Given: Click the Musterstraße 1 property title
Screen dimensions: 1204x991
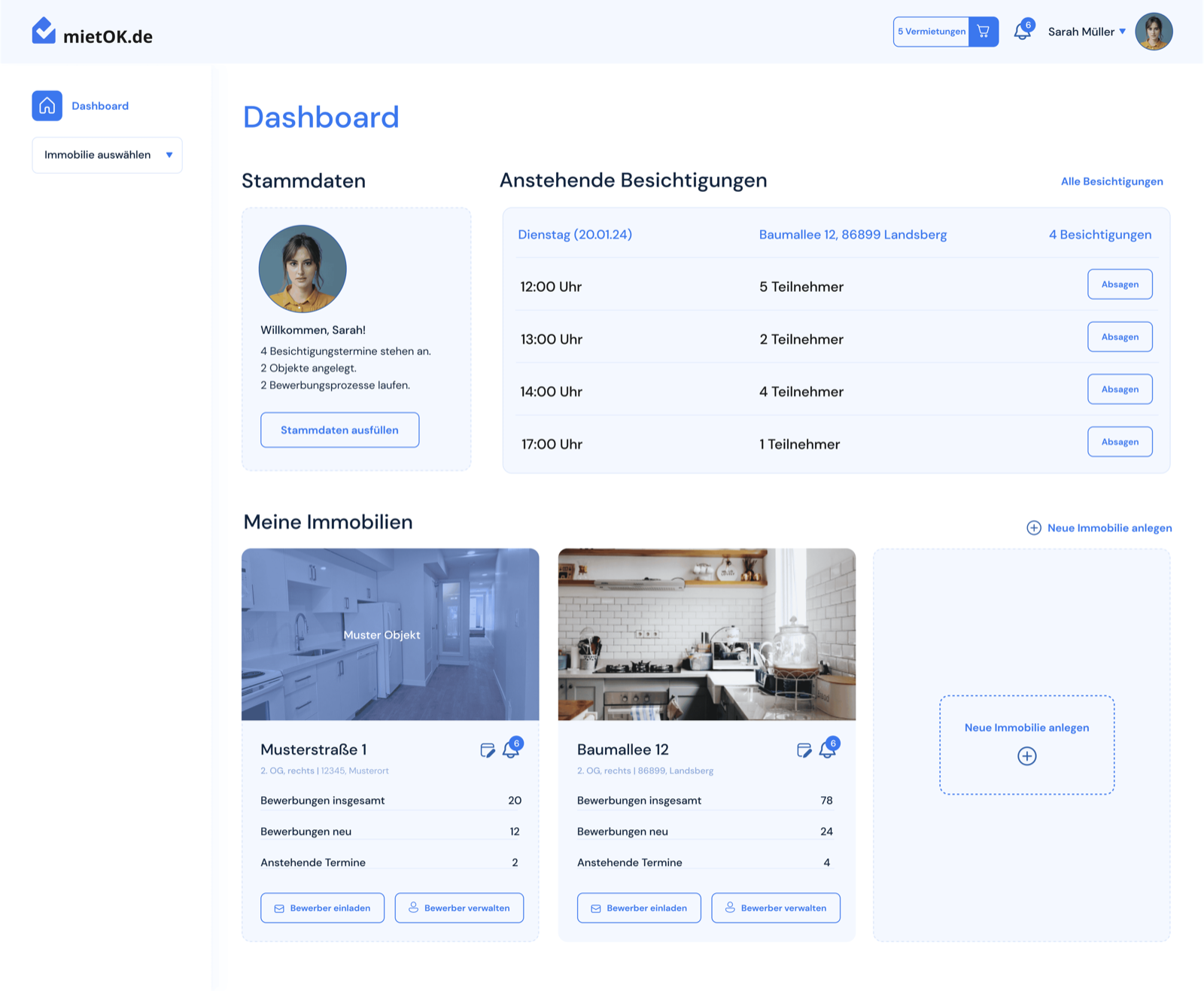Looking at the screenshot, I should [314, 749].
